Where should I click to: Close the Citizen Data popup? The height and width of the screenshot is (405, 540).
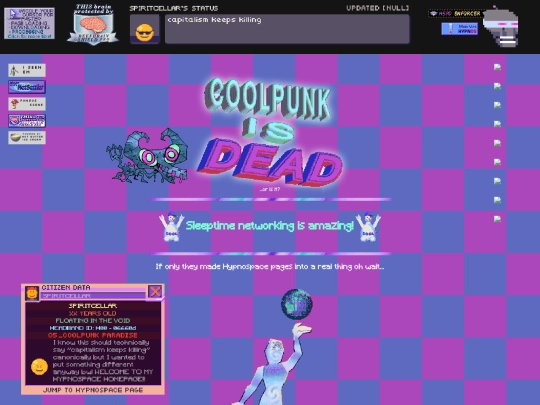tap(155, 292)
